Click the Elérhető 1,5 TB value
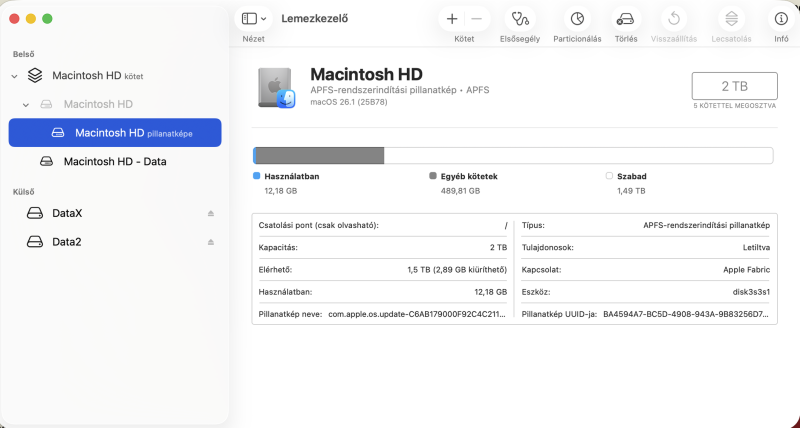Image resolution: width=800 pixels, height=428 pixels. 457,270
